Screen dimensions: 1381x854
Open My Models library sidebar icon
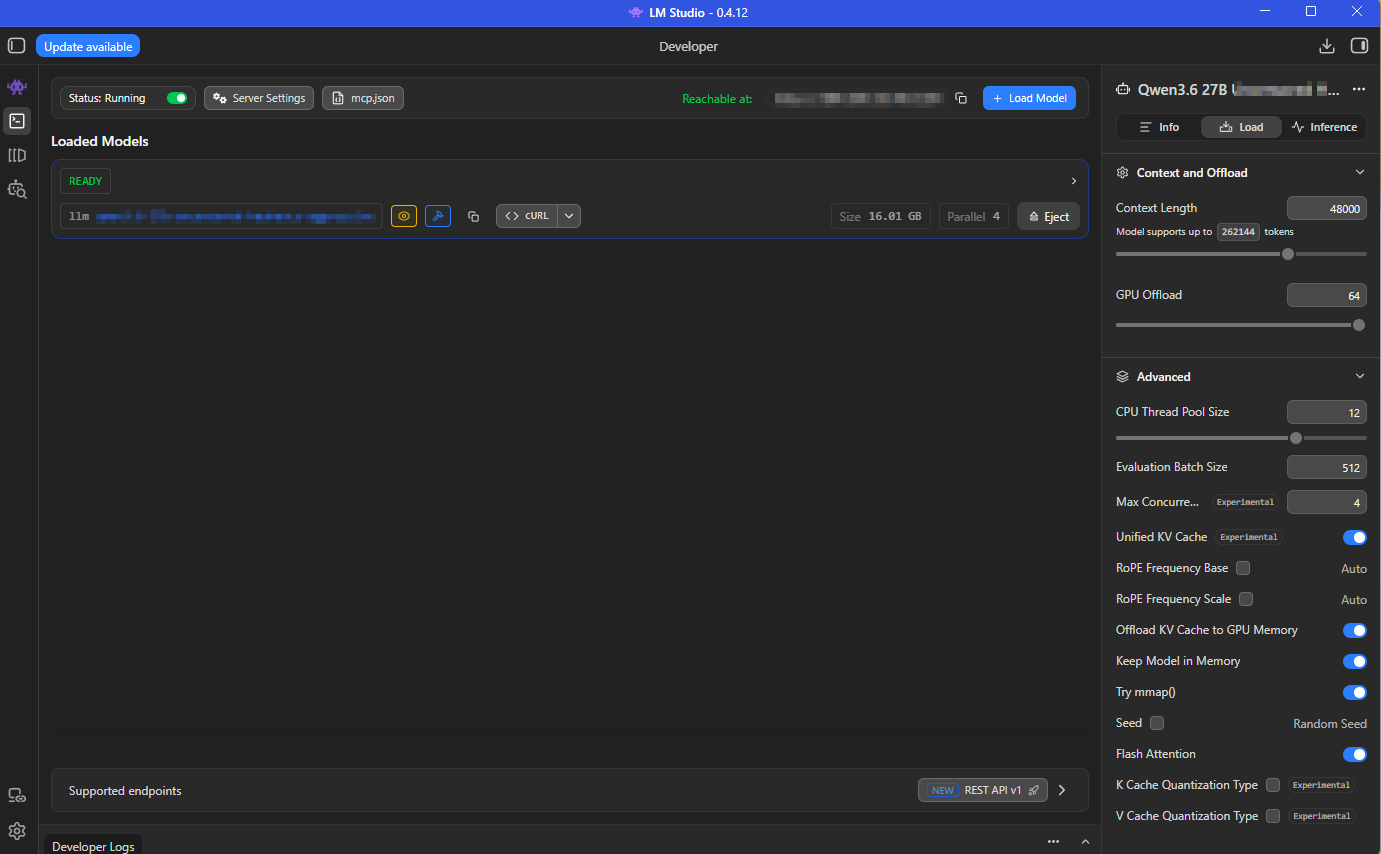pos(17,155)
